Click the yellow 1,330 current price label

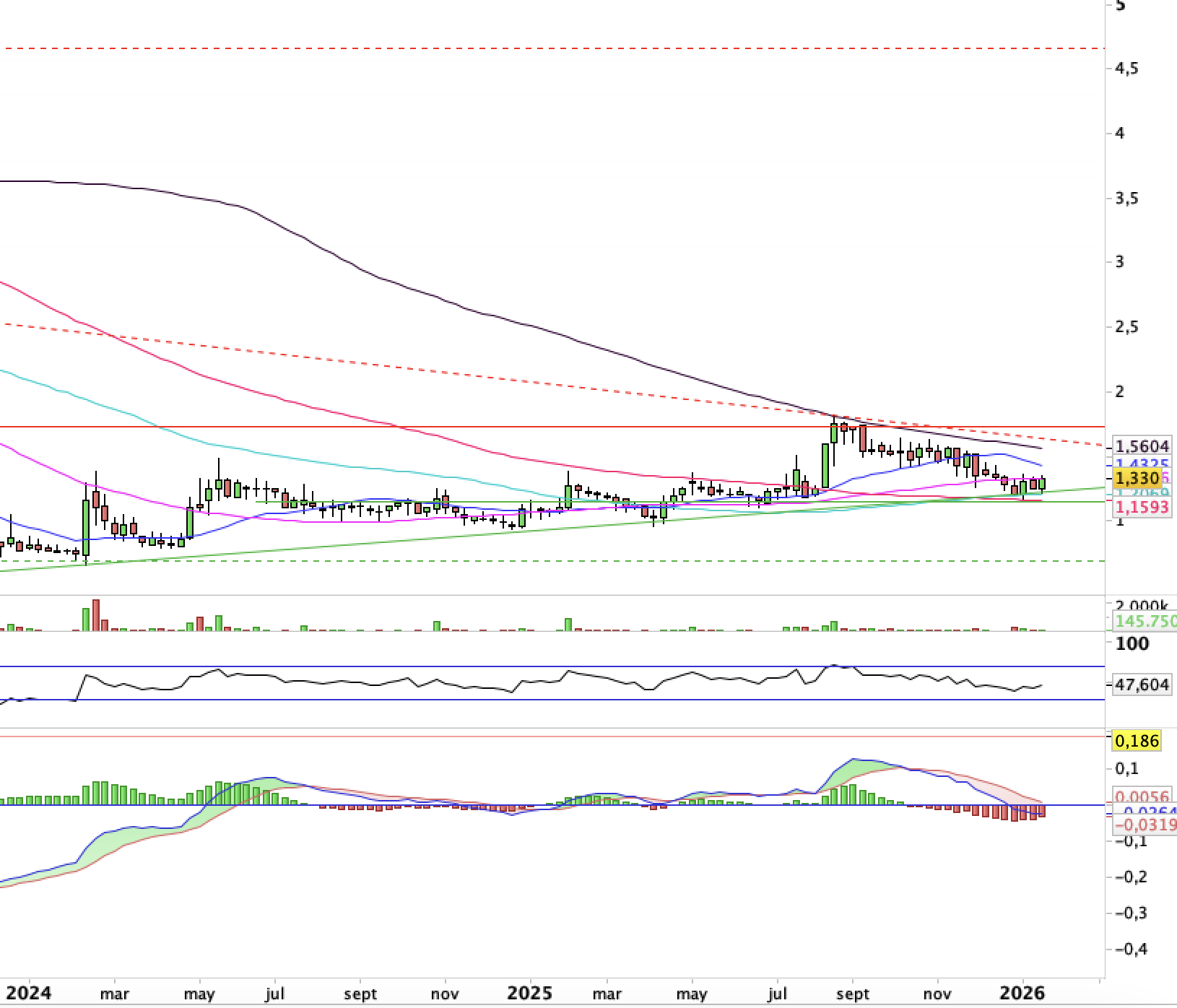tap(1138, 478)
